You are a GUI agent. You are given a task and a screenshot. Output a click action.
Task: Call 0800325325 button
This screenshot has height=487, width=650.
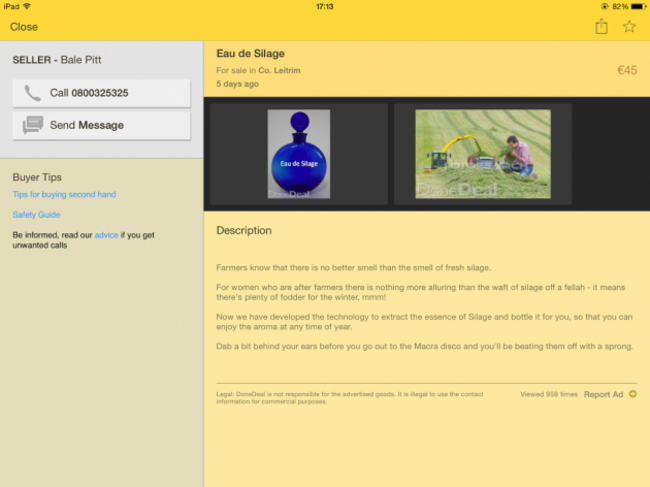point(102,93)
